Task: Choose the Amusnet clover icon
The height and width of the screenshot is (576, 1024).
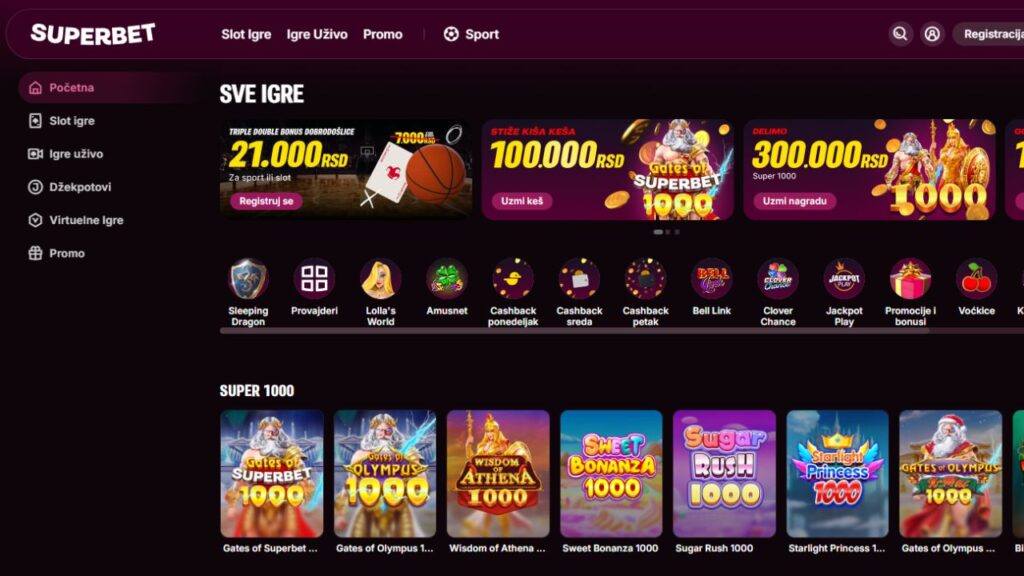Action: [447, 279]
